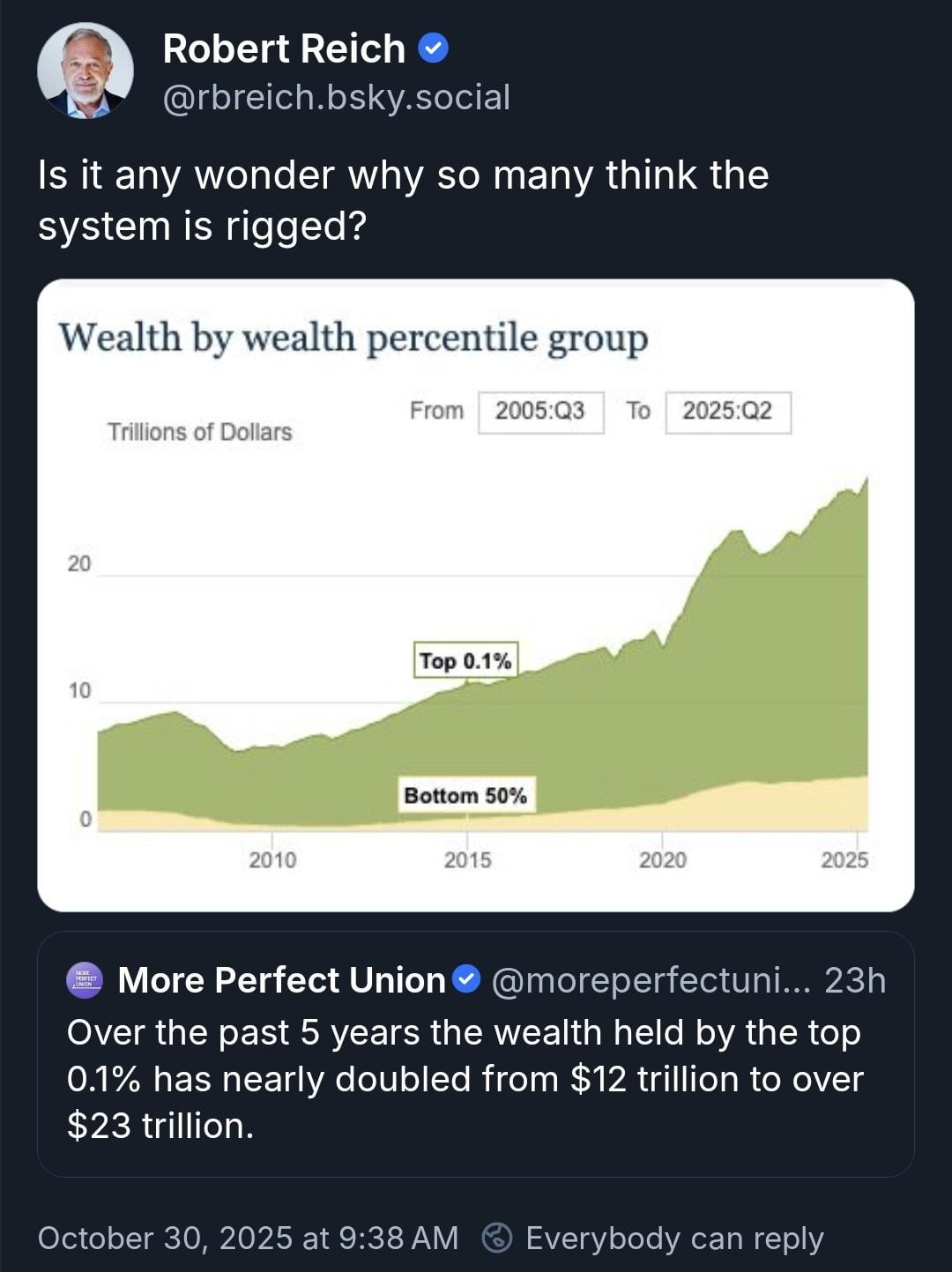Click the post text about rigged system
This screenshot has width=952, height=1272.
point(403,200)
